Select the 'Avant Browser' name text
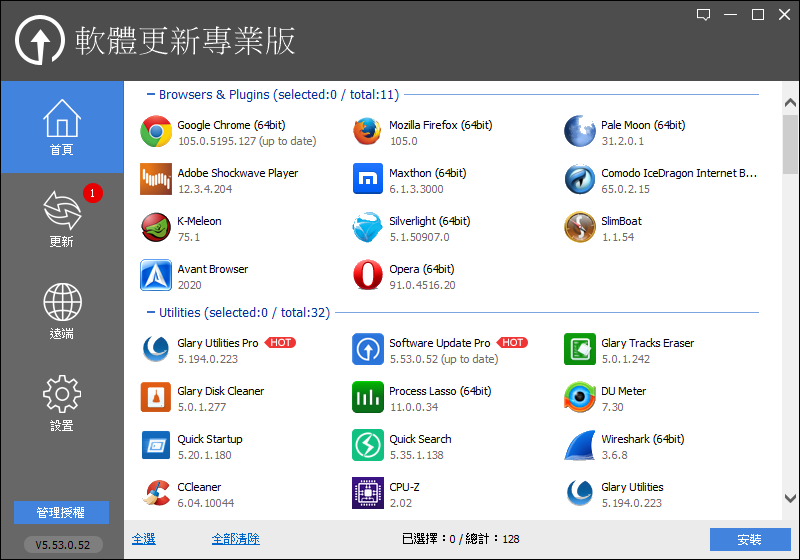800x560 pixels. coord(213,269)
